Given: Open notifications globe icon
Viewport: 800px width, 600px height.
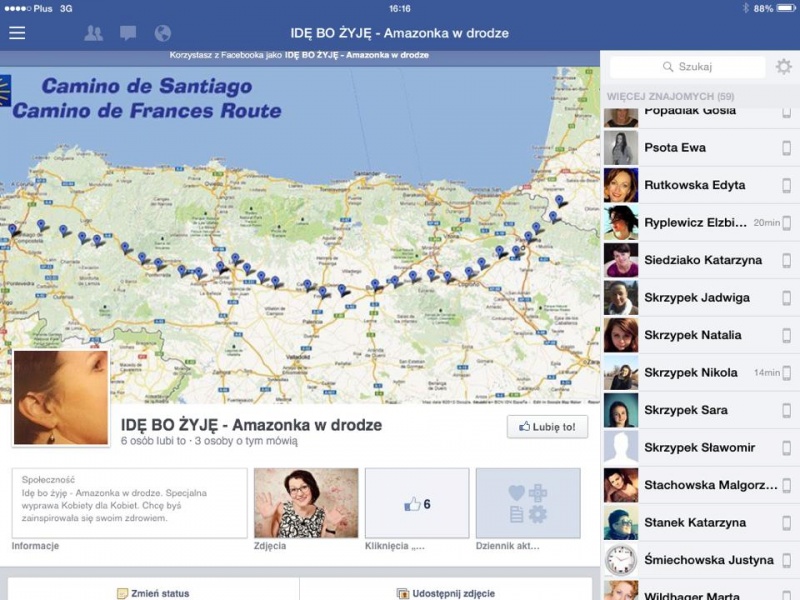Looking at the screenshot, I should click(163, 33).
